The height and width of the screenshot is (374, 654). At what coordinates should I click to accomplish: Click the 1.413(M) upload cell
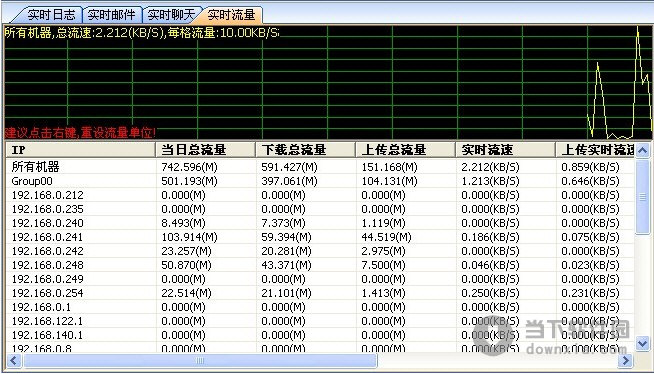coord(383,293)
